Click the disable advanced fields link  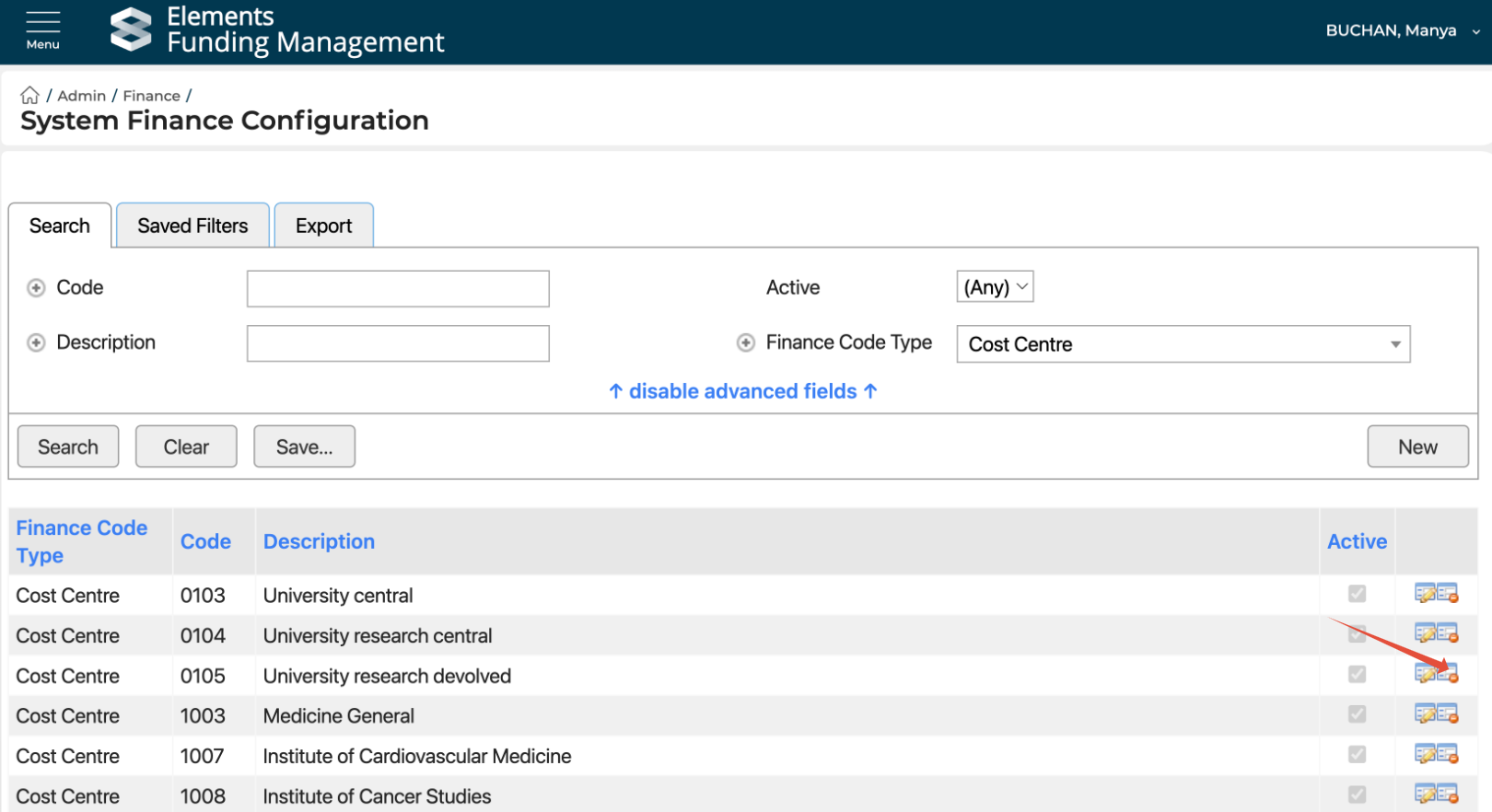point(742,391)
